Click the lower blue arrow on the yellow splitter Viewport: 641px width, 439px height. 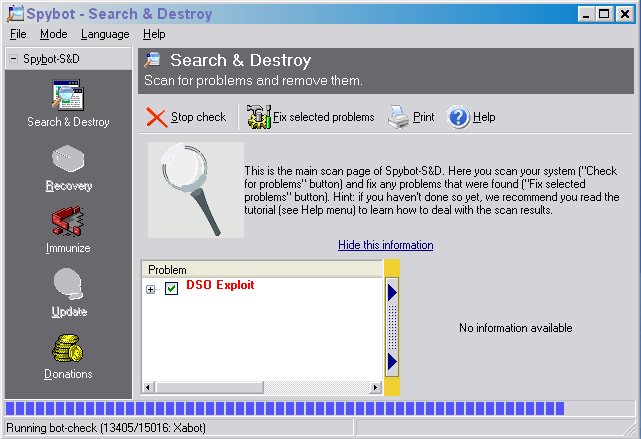coord(392,360)
